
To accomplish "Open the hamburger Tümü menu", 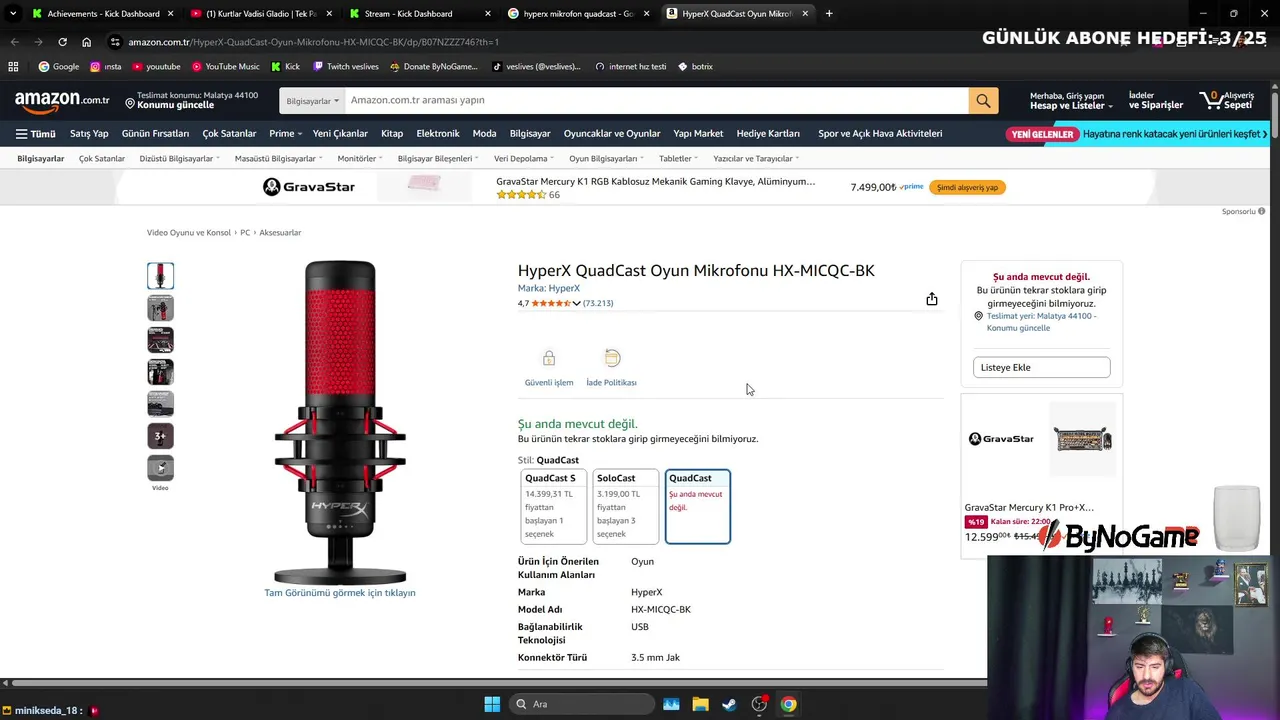I will click(35, 133).
